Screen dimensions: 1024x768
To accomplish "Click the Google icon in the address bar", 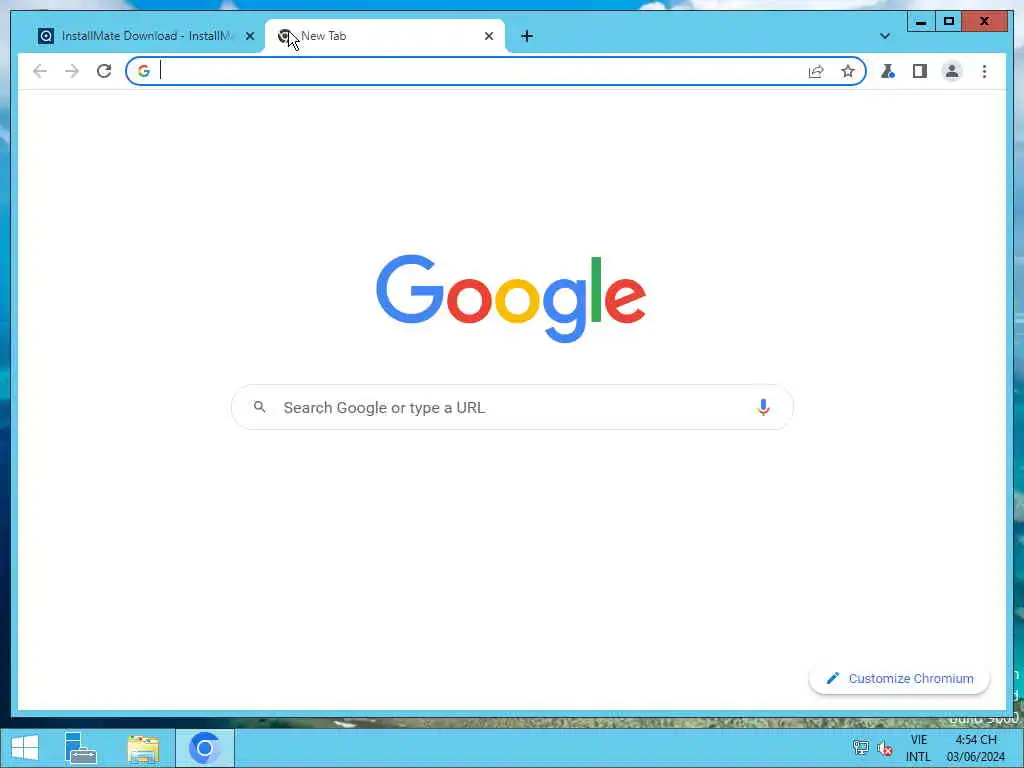I will pyautogui.click(x=144, y=71).
